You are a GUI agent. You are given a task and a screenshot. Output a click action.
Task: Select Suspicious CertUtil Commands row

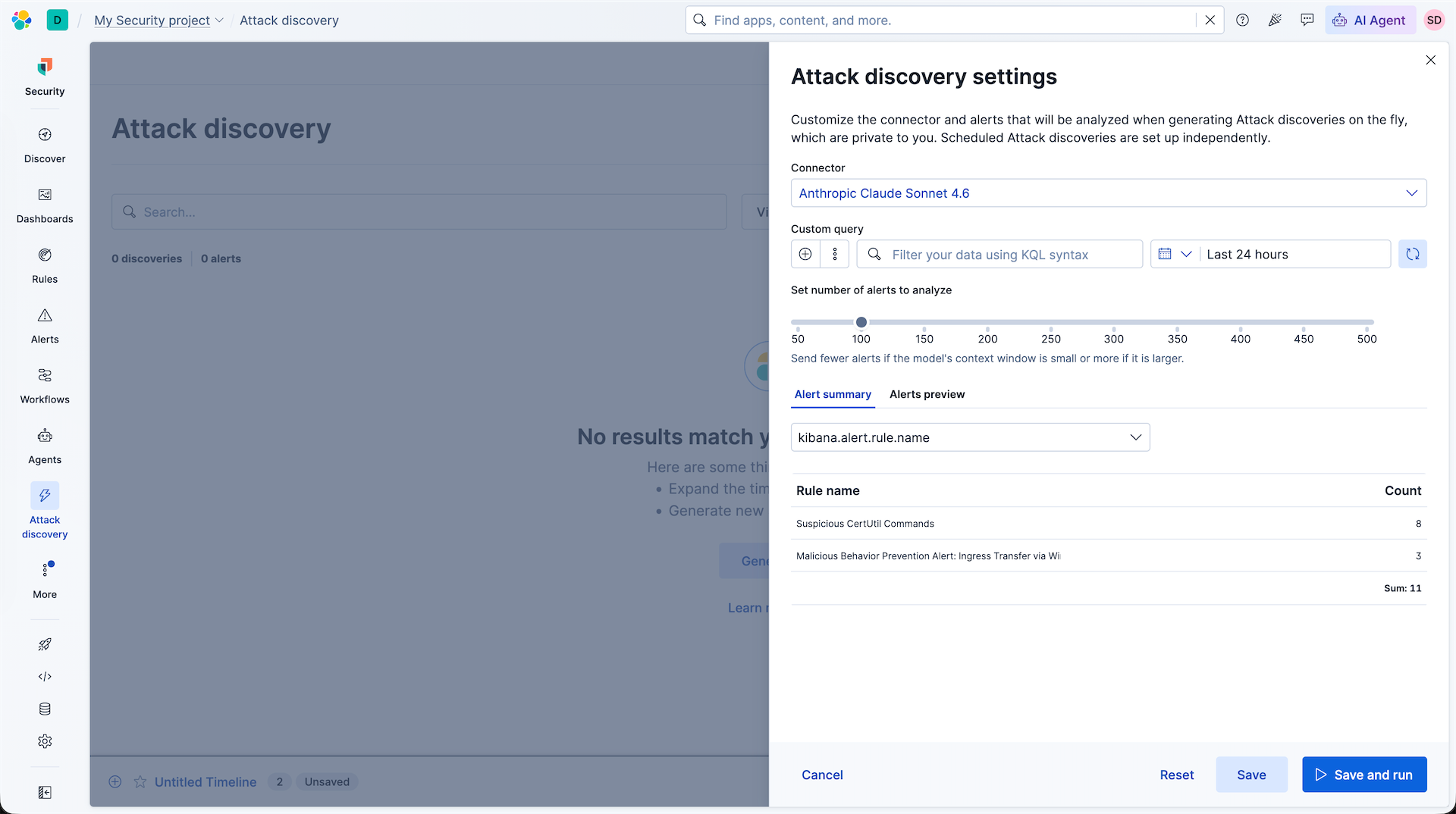[x=1109, y=524]
